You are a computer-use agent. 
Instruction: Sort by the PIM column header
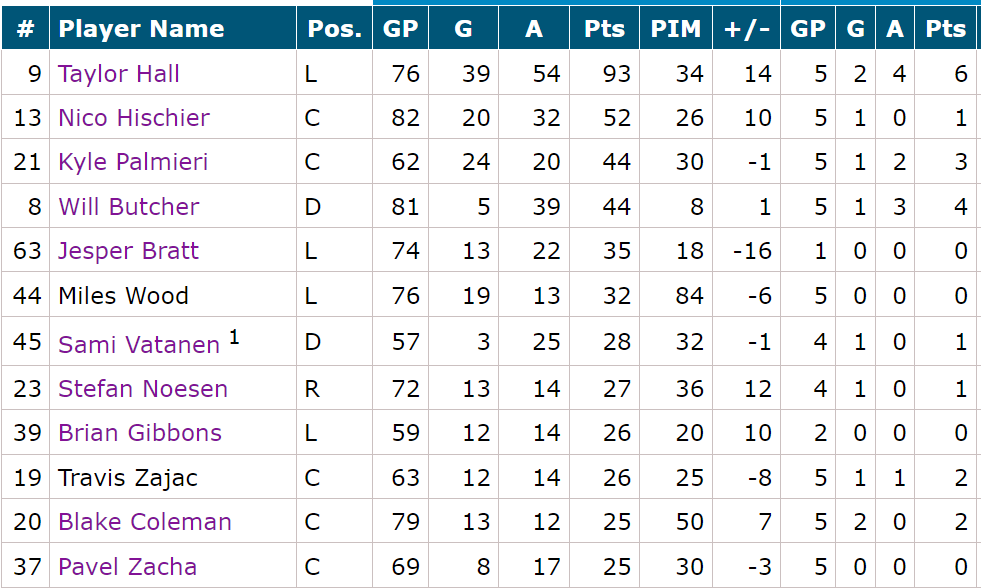[x=676, y=29]
